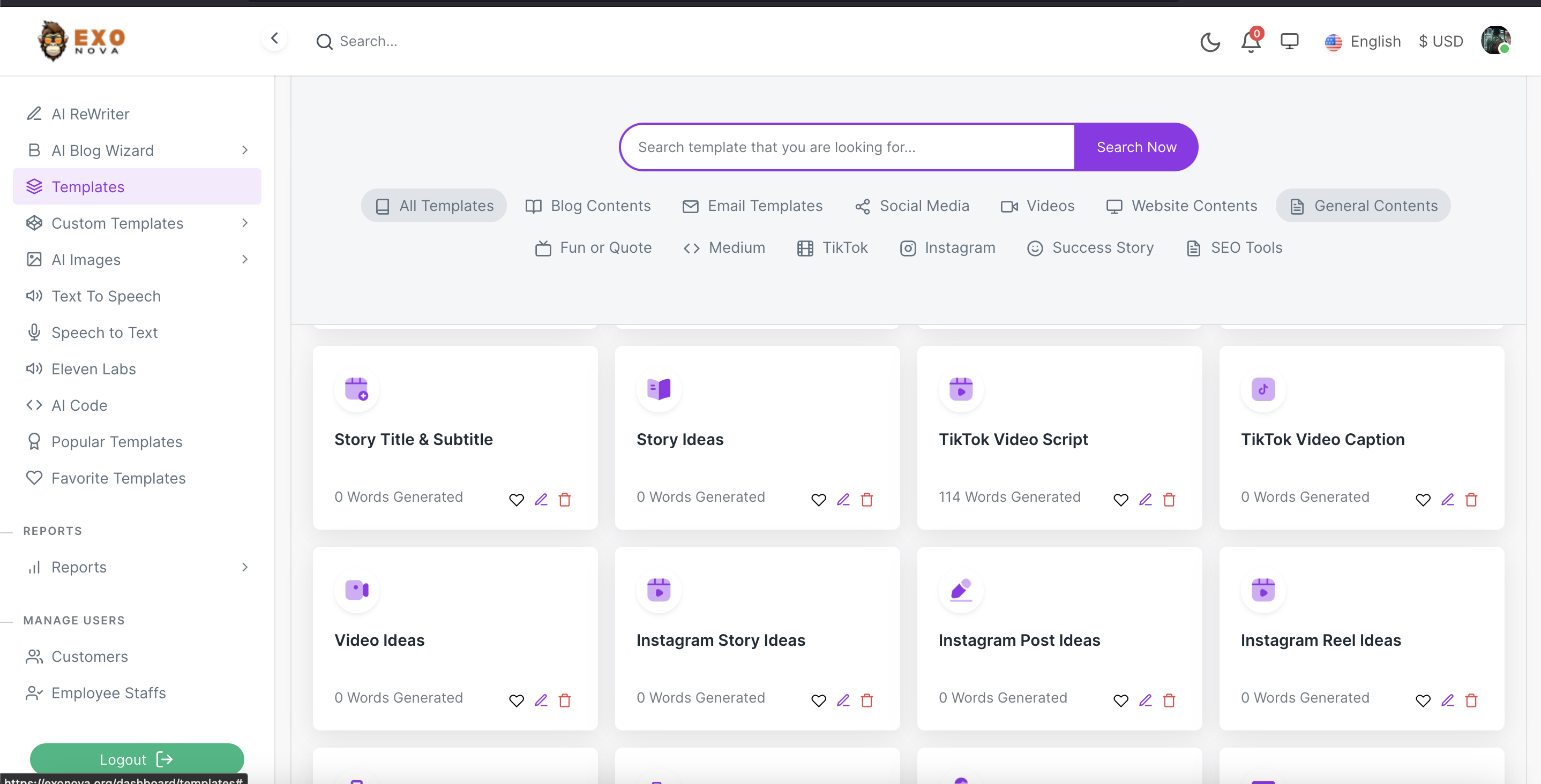The image size is (1541, 784).
Task: Delete the TikTok Video Caption template
Action: point(1471,499)
